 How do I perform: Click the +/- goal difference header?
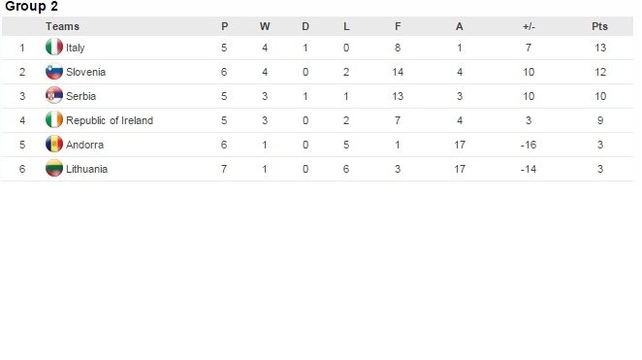click(529, 26)
